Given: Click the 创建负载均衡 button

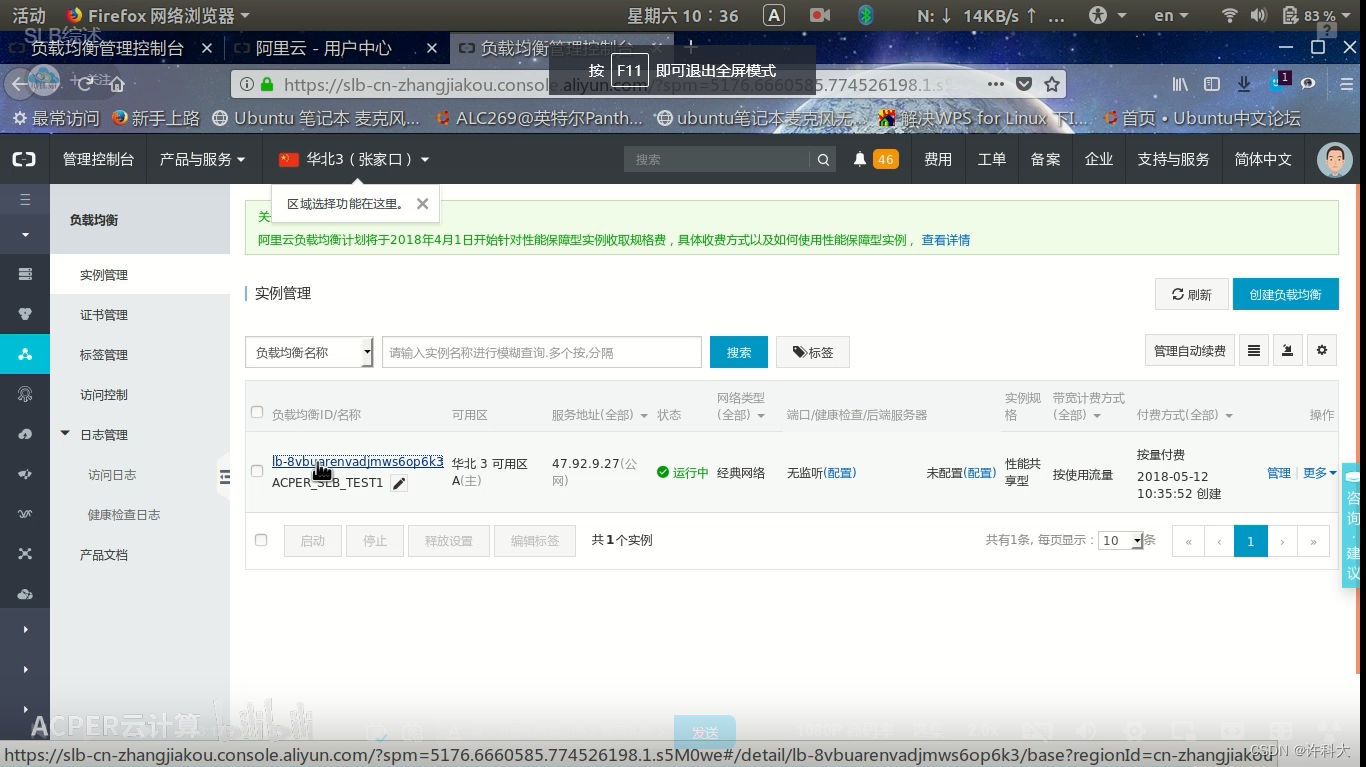Looking at the screenshot, I should coord(1285,294).
